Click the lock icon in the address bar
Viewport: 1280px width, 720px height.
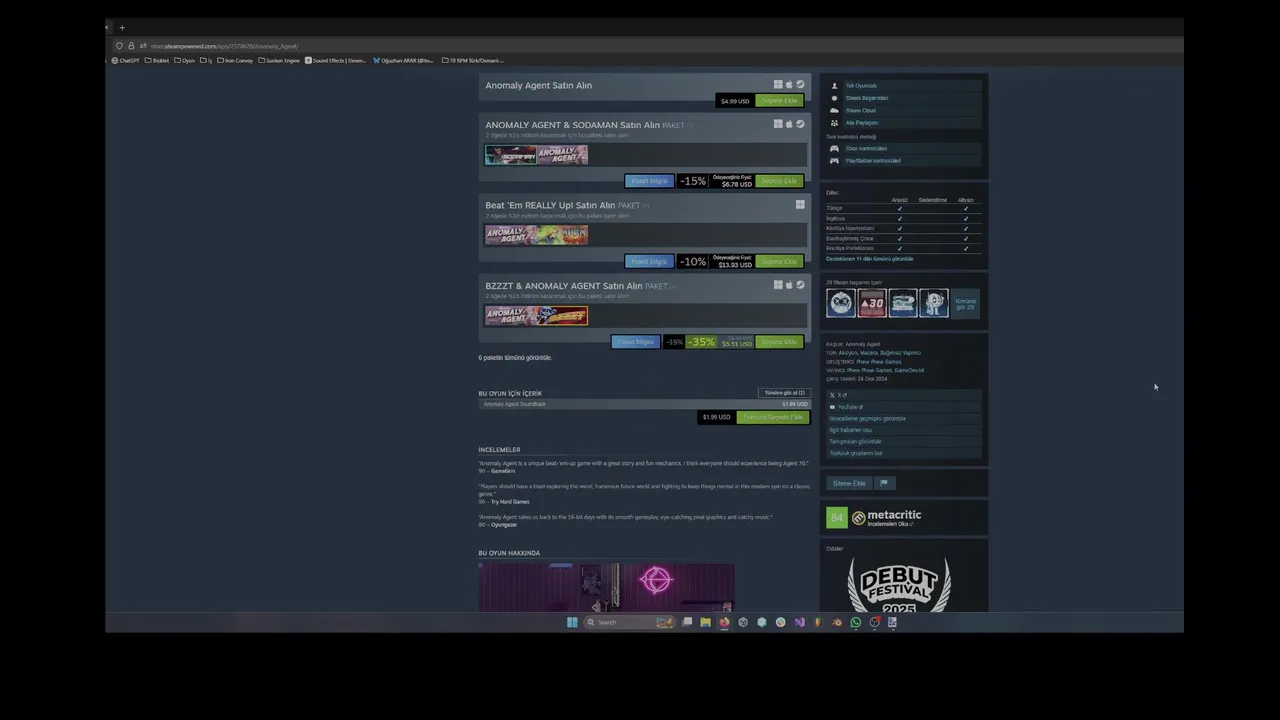(x=130, y=46)
